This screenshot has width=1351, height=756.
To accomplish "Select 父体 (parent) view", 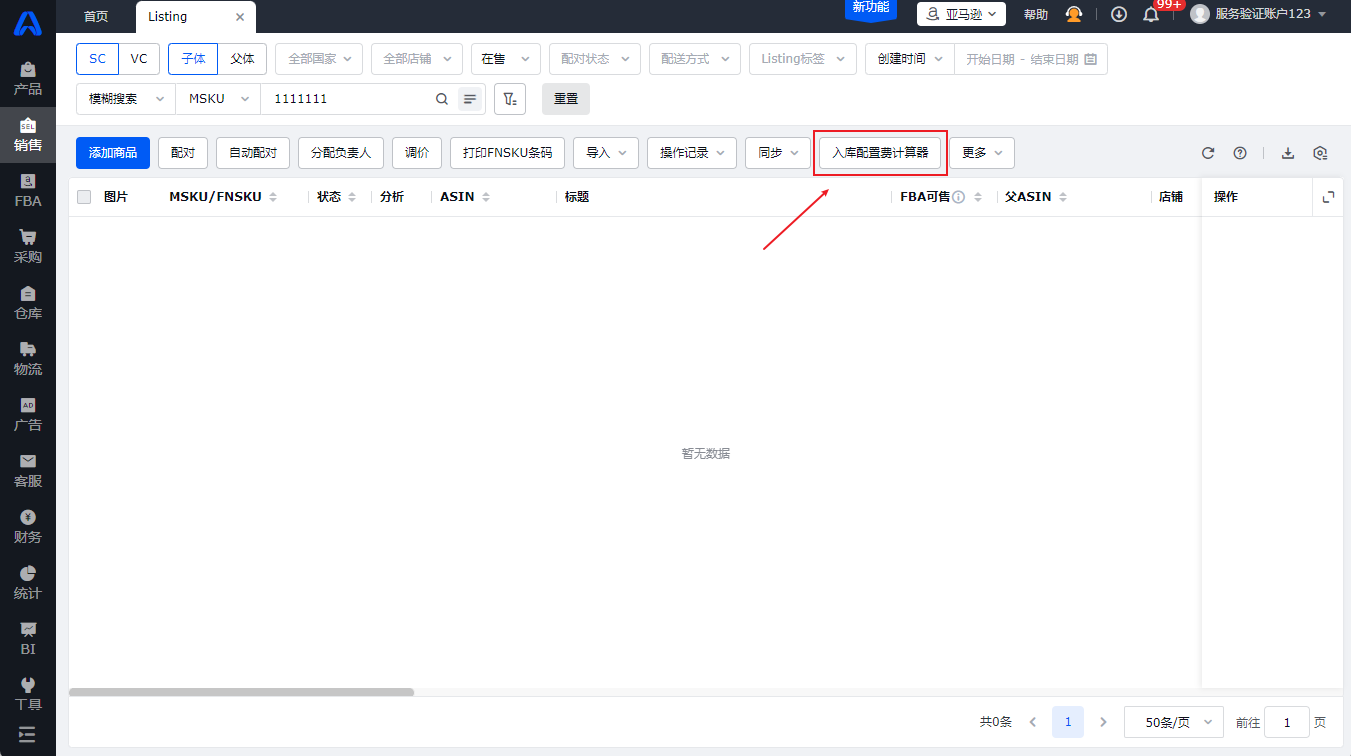I will point(242,59).
